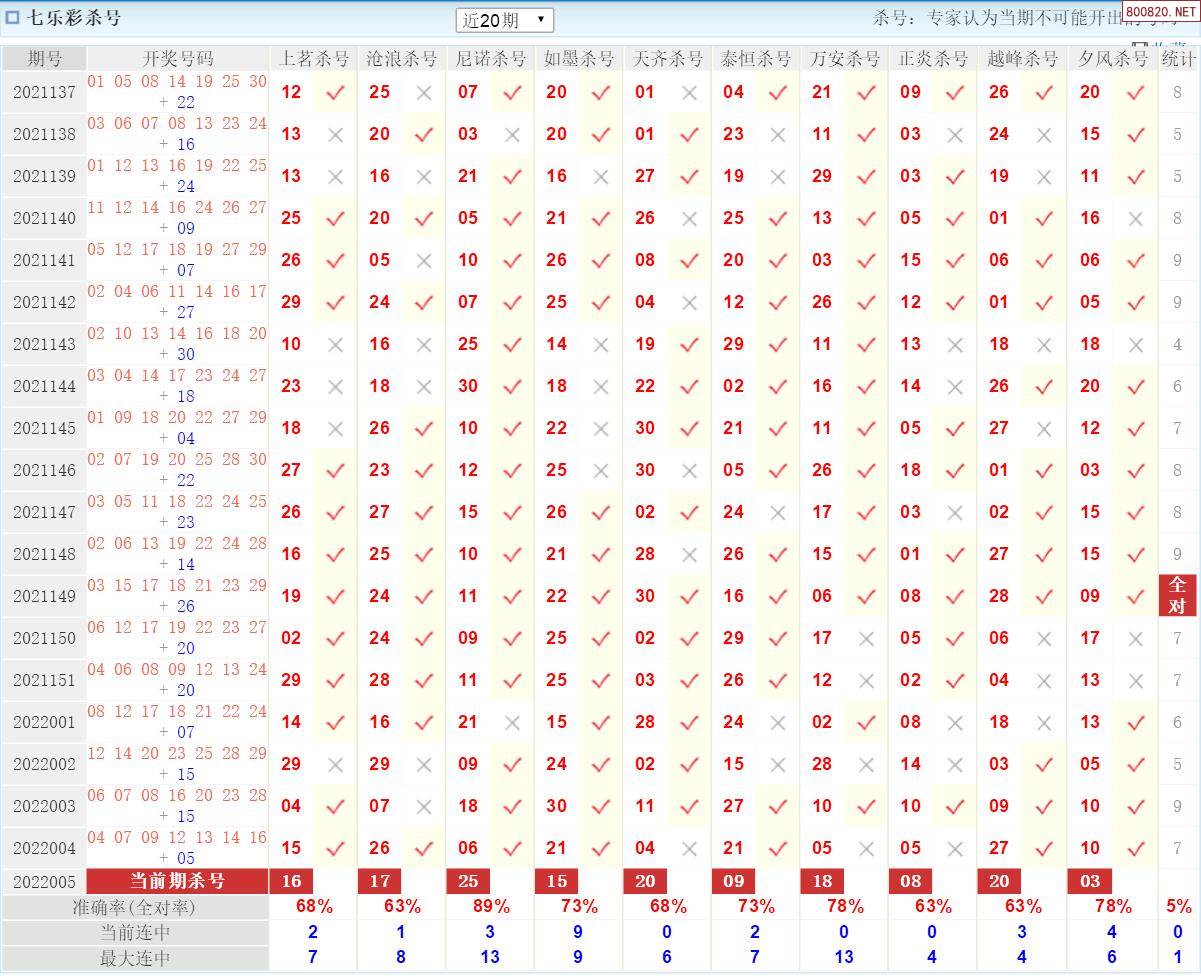The height and width of the screenshot is (978, 1201).
Task: Click the 全对 badge in row 2021149
Action: coord(1178,596)
